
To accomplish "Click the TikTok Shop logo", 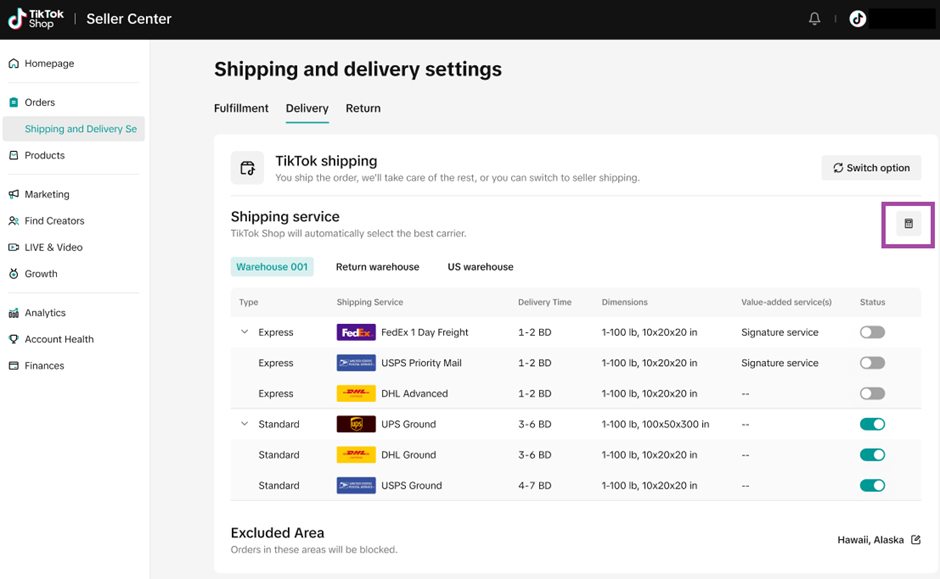I will point(35,19).
